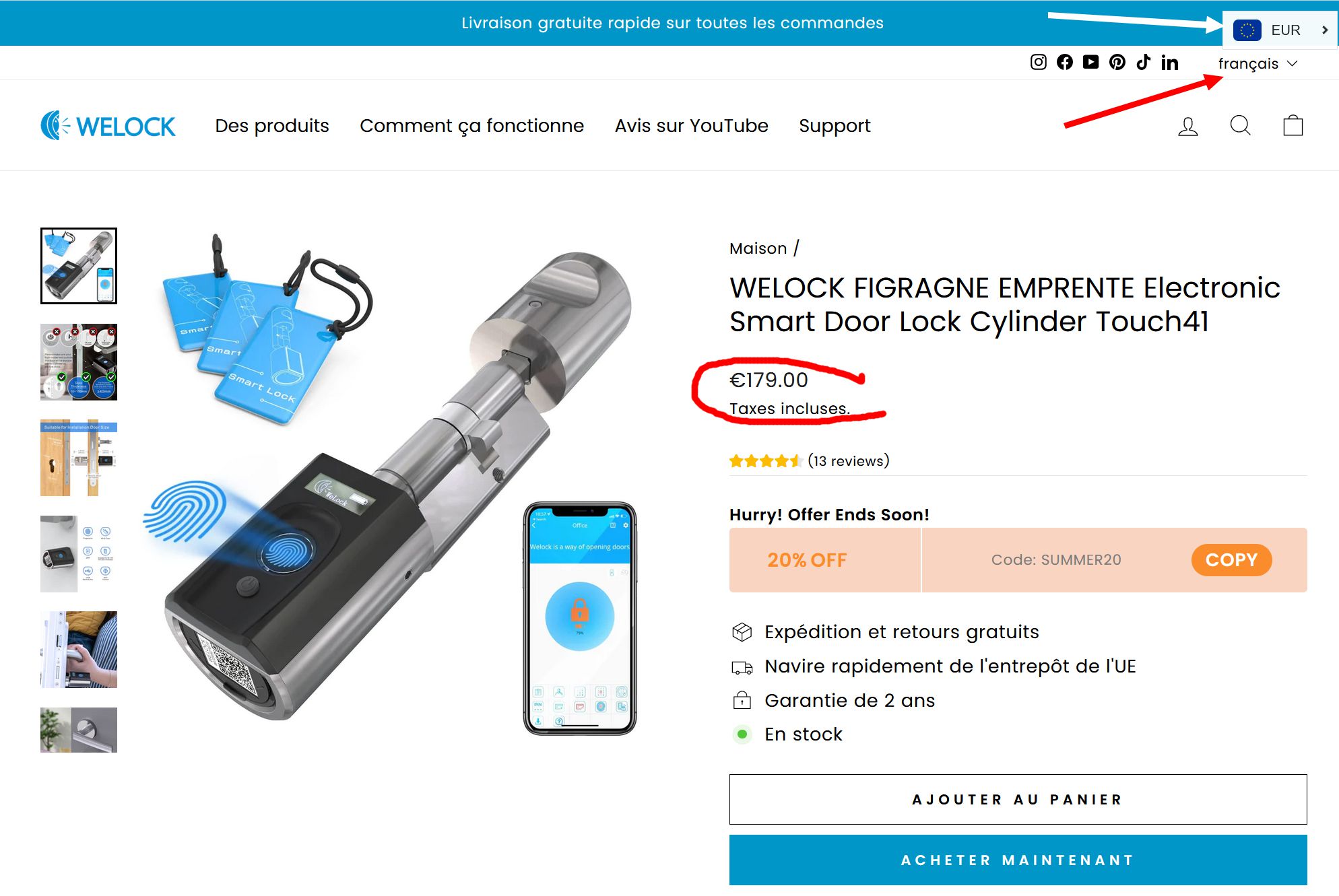View the 13 reviews link
The height and width of the screenshot is (896, 1339).
pos(849,461)
